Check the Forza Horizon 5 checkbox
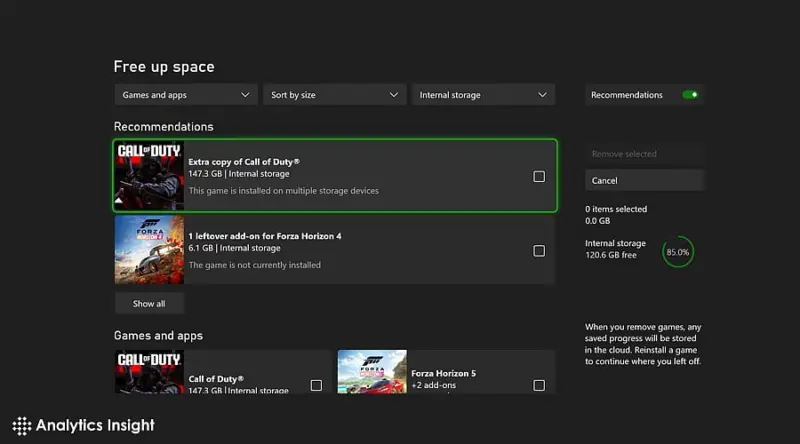Screen dimensions: 800x444 pyautogui.click(x=539, y=385)
